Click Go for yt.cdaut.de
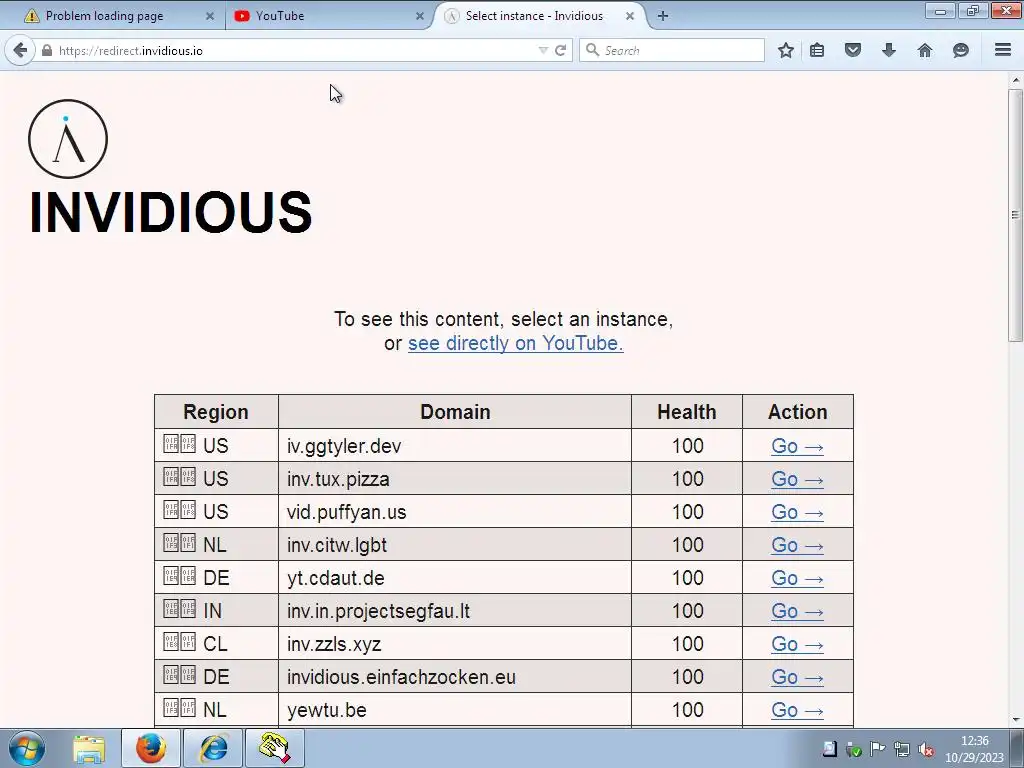Screen dimensions: 1024x768 (797, 578)
